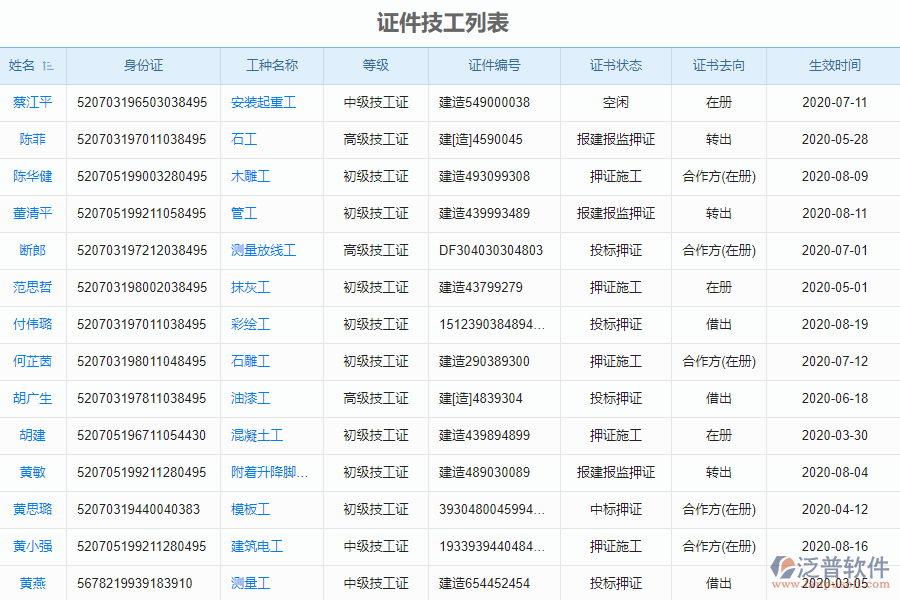Click the 泛普软件 watermark logo
This screenshot has height=600, width=900.
(836, 565)
